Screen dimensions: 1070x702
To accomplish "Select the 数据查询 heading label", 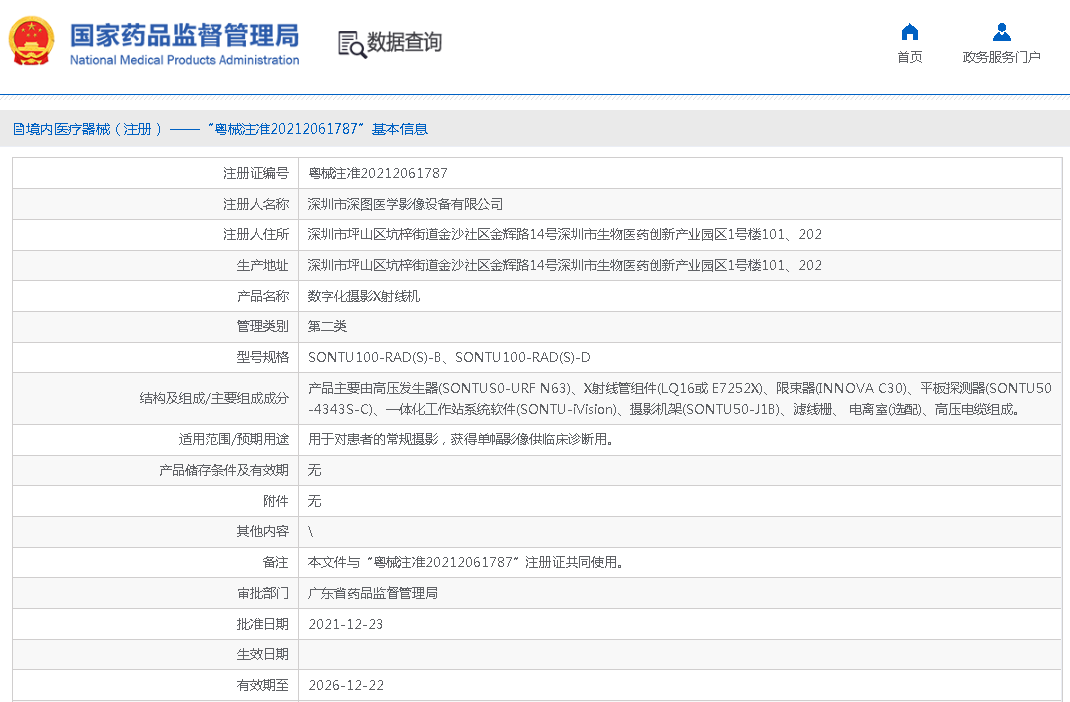I will (404, 42).
